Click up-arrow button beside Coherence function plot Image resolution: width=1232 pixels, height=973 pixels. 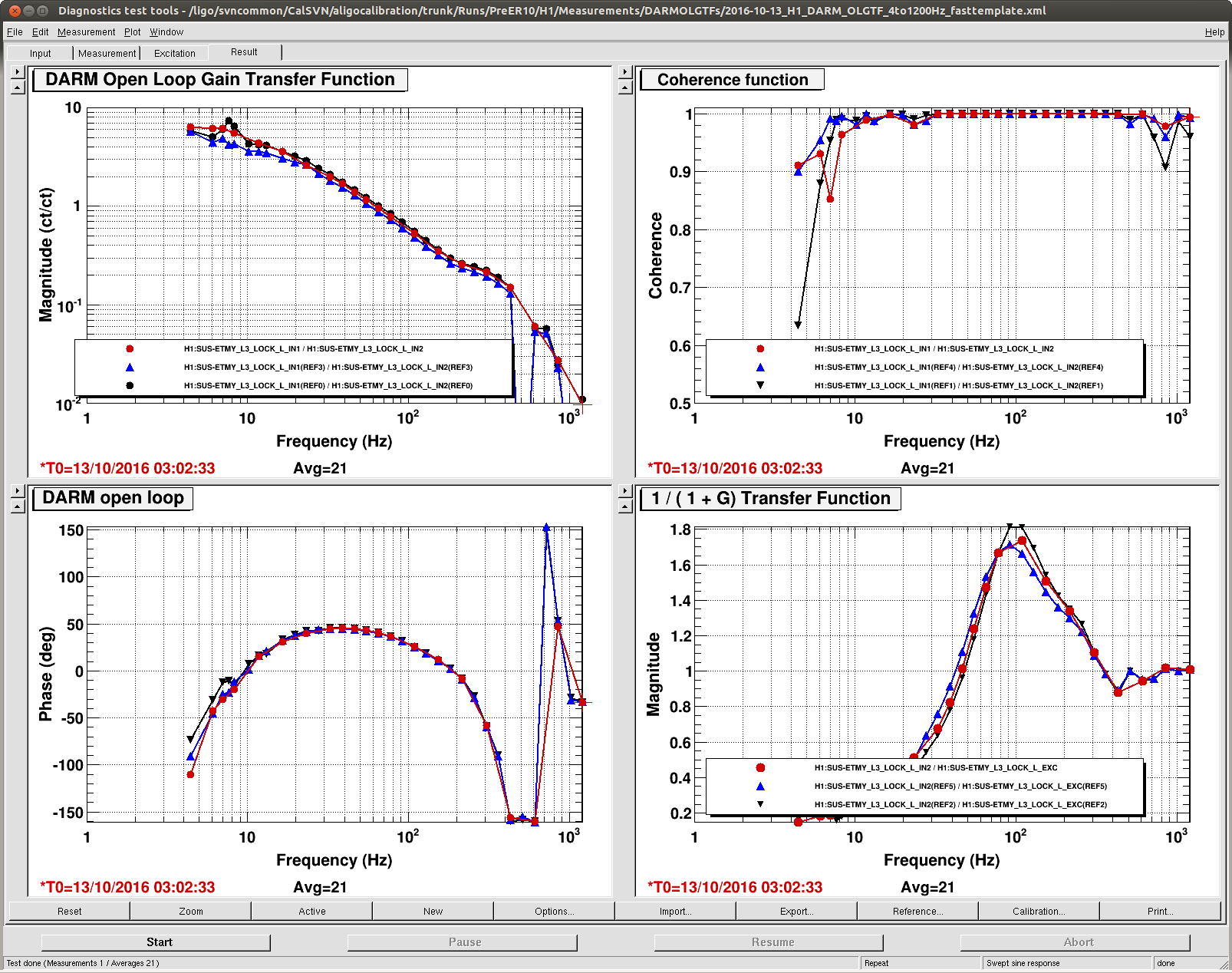click(x=625, y=87)
